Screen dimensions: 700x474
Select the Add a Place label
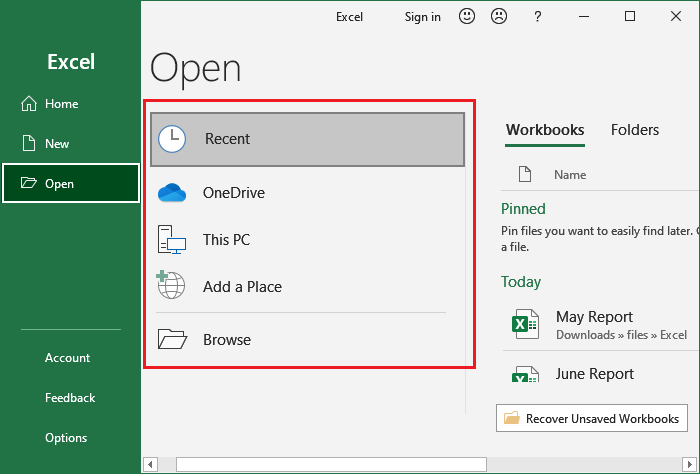coord(242,287)
